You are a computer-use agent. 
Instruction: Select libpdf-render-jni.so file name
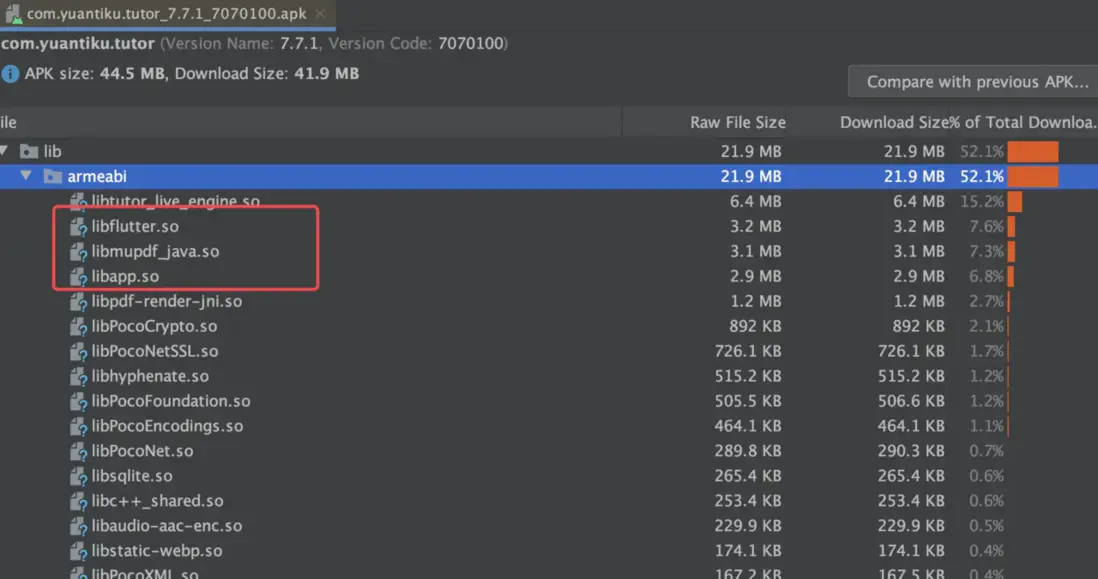tap(167, 302)
